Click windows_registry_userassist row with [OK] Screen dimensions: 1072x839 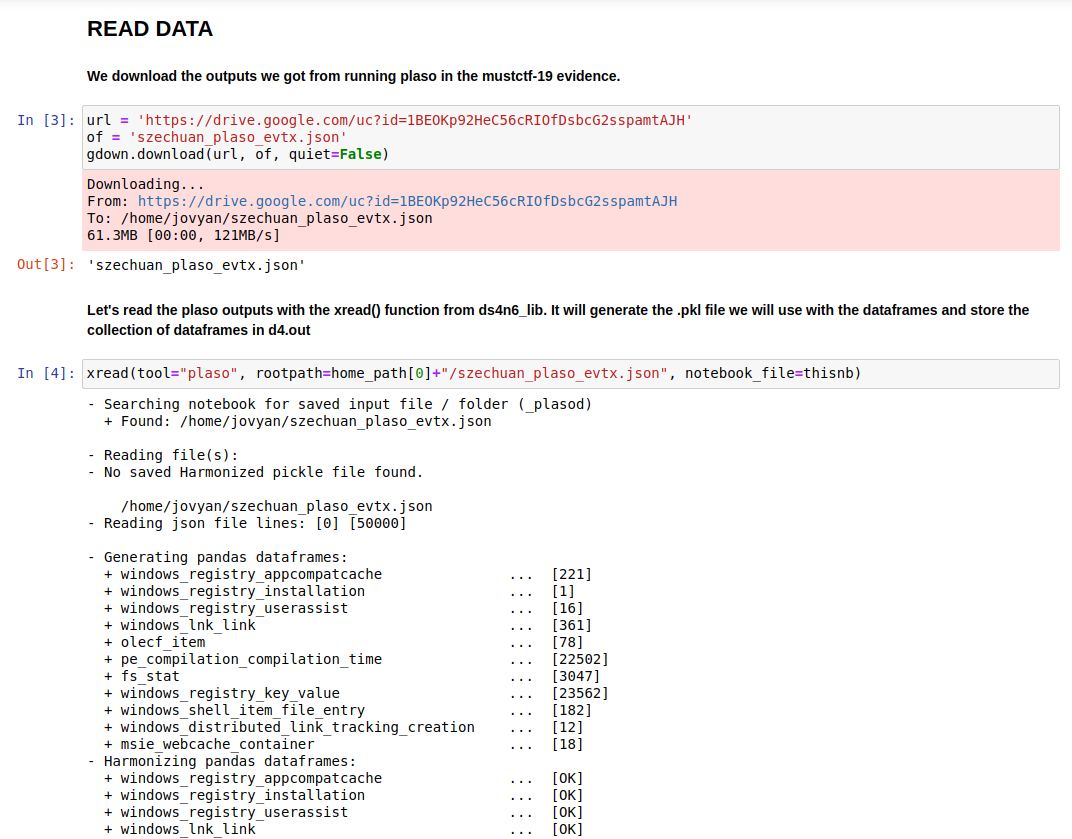[344, 812]
